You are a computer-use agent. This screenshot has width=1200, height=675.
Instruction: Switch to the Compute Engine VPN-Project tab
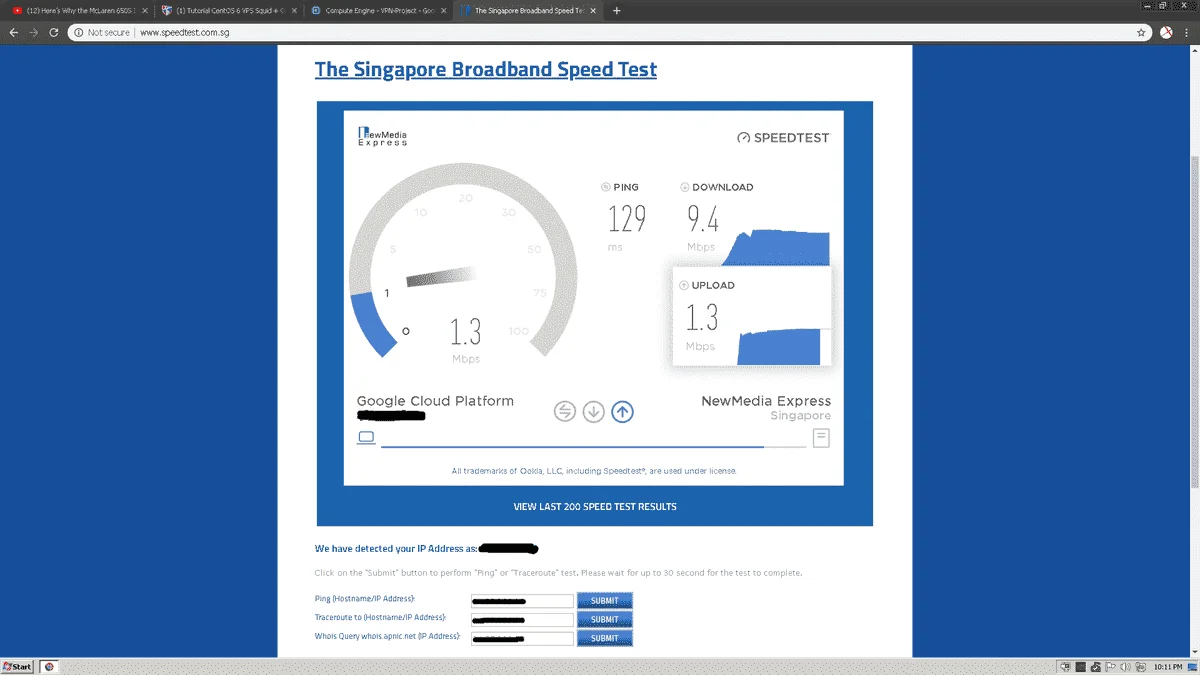pyautogui.click(x=378, y=11)
